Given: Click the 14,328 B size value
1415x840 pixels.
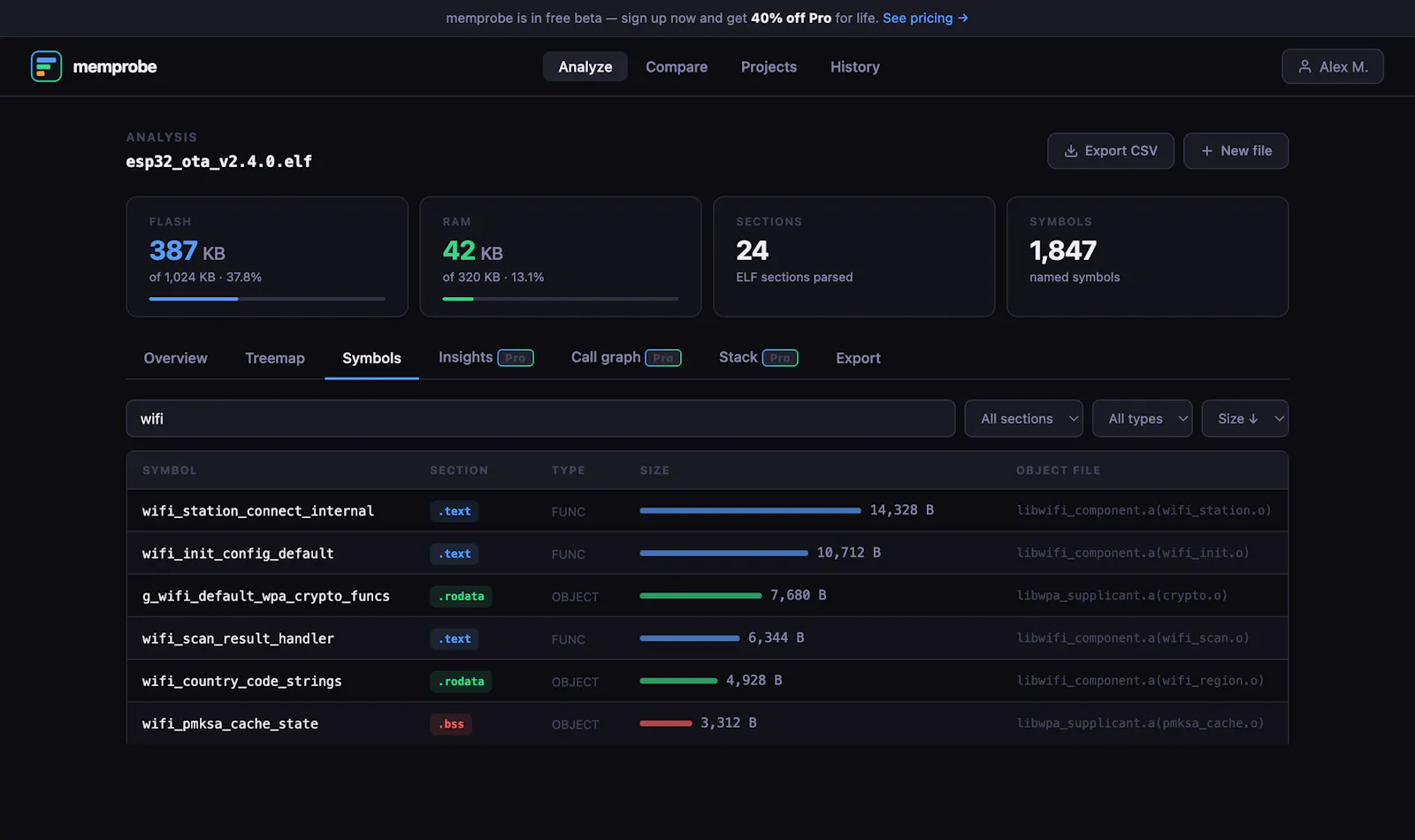Looking at the screenshot, I should [902, 510].
